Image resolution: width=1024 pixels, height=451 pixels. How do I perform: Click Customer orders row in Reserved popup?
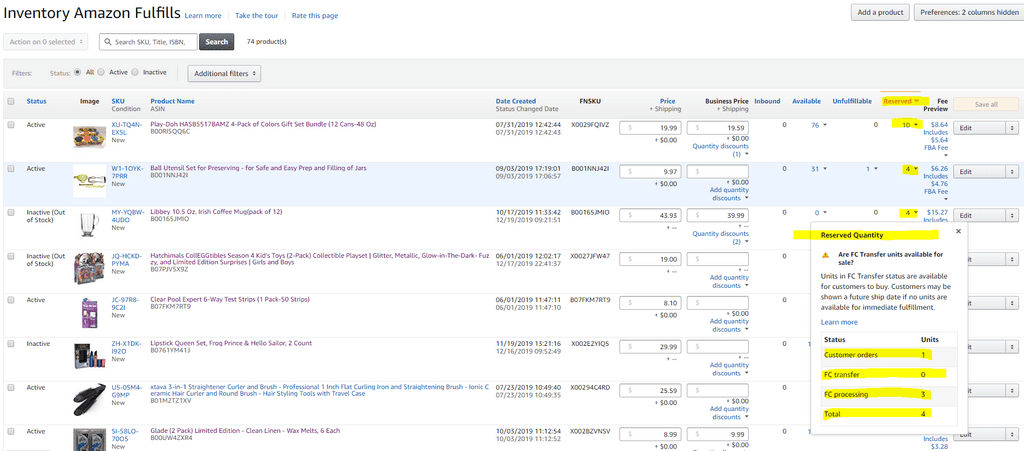[x=889, y=355]
